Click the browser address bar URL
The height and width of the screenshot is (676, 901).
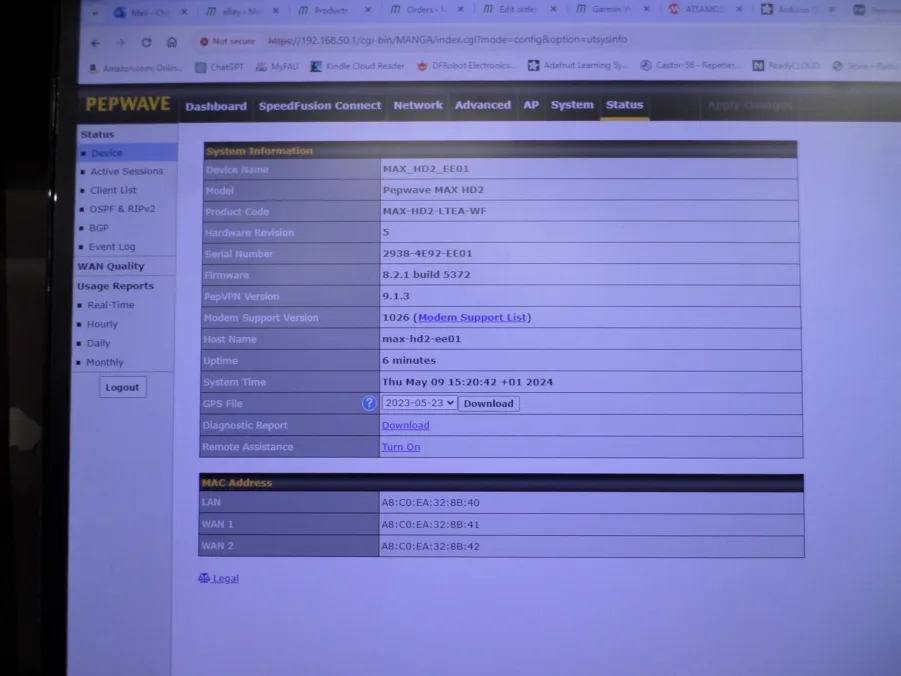pyautogui.click(x=450, y=41)
